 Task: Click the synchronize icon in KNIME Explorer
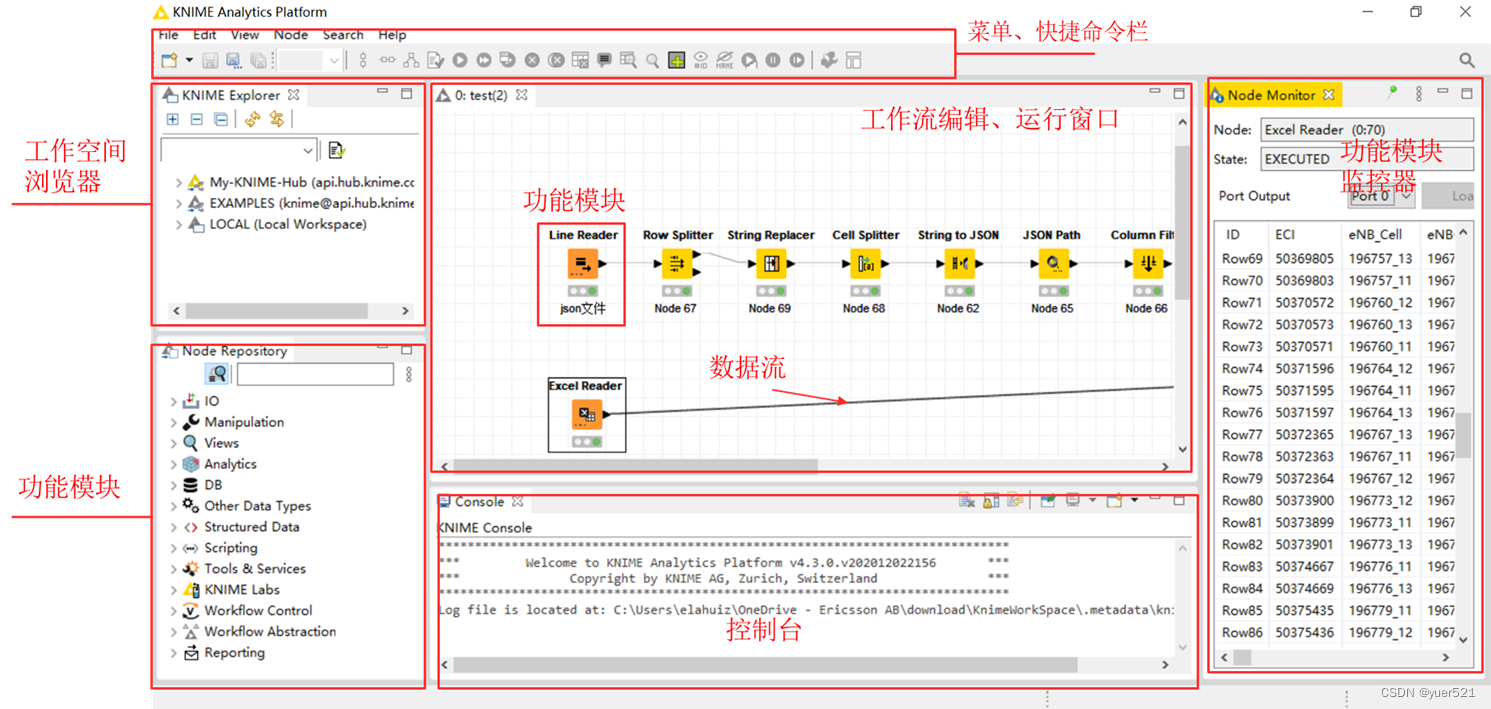(277, 119)
